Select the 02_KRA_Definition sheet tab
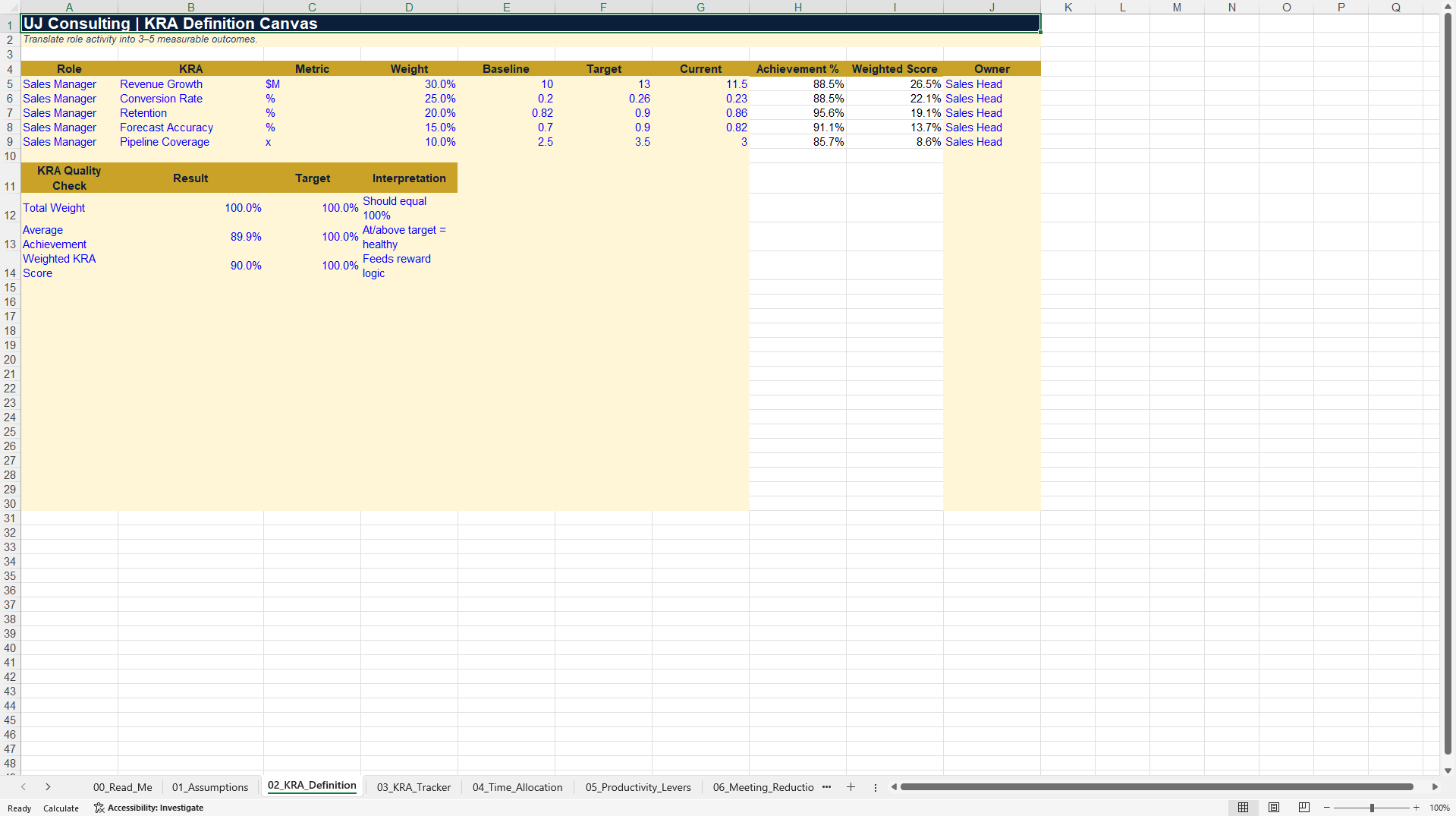Viewport: 1456px width, 816px height. coord(312,786)
